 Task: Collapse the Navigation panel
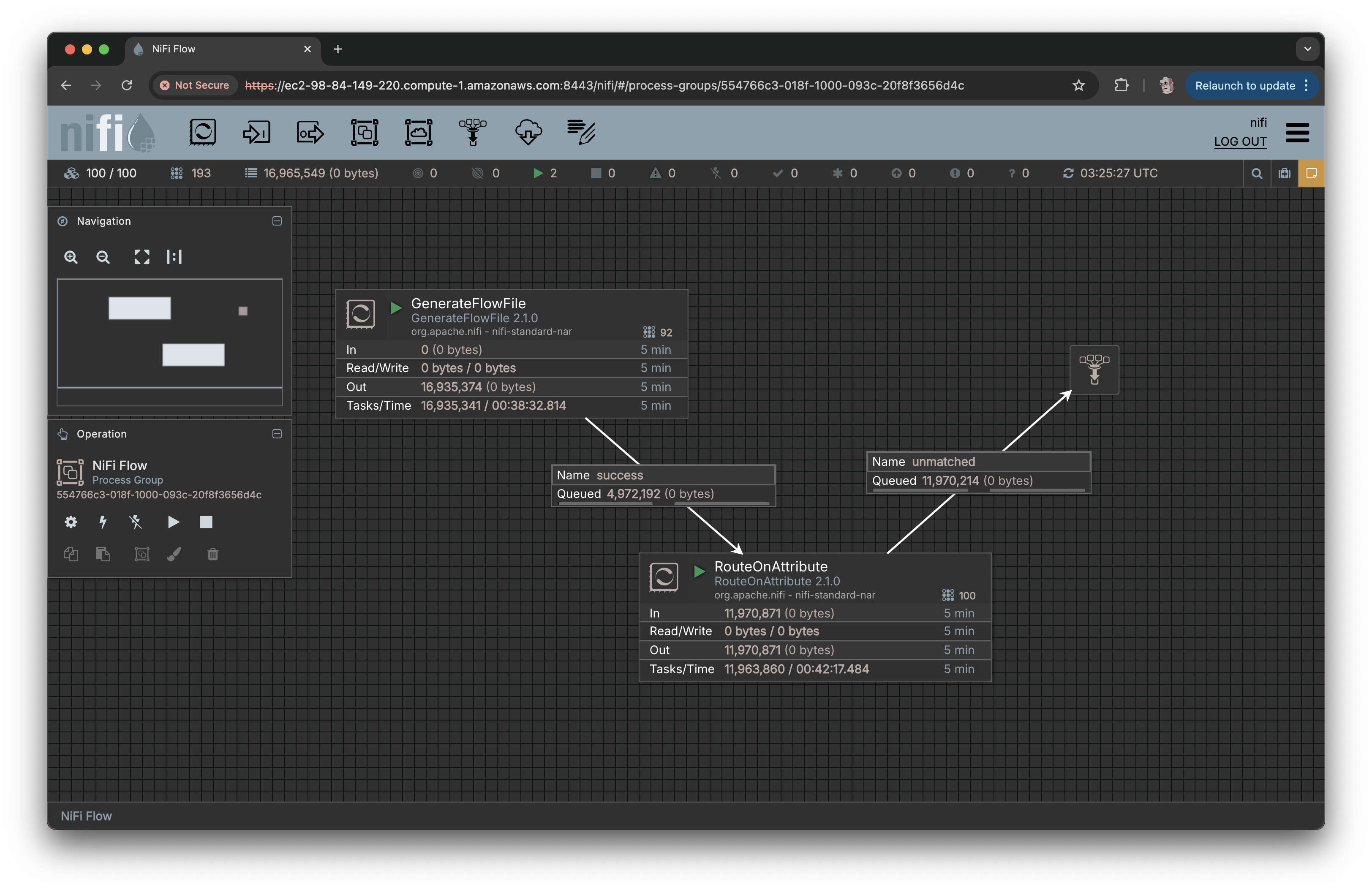[x=277, y=221]
